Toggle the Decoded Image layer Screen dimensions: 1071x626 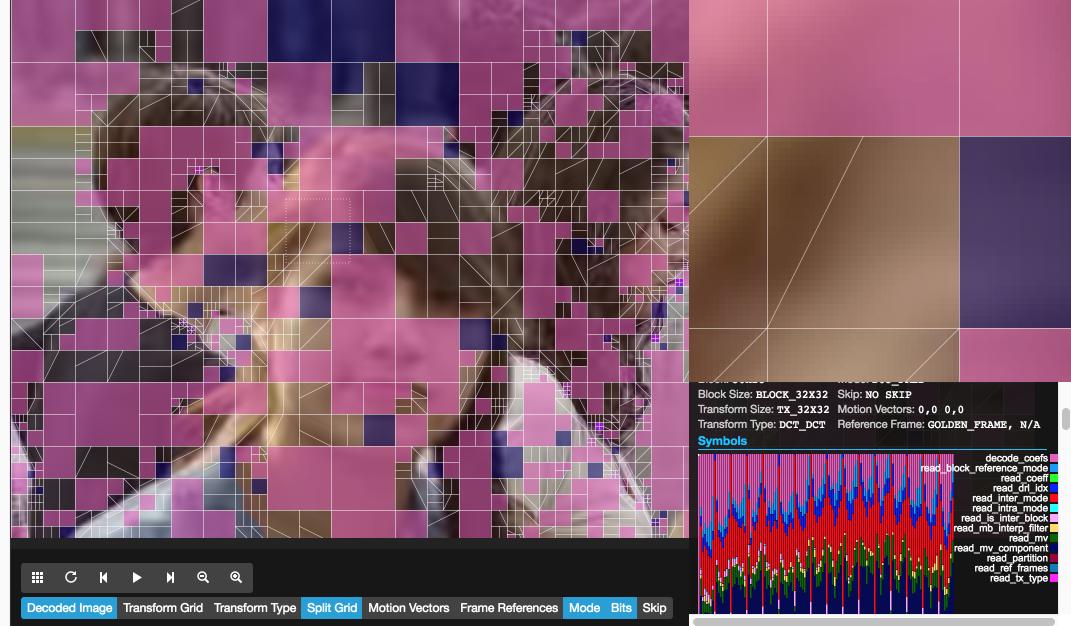tap(69, 608)
